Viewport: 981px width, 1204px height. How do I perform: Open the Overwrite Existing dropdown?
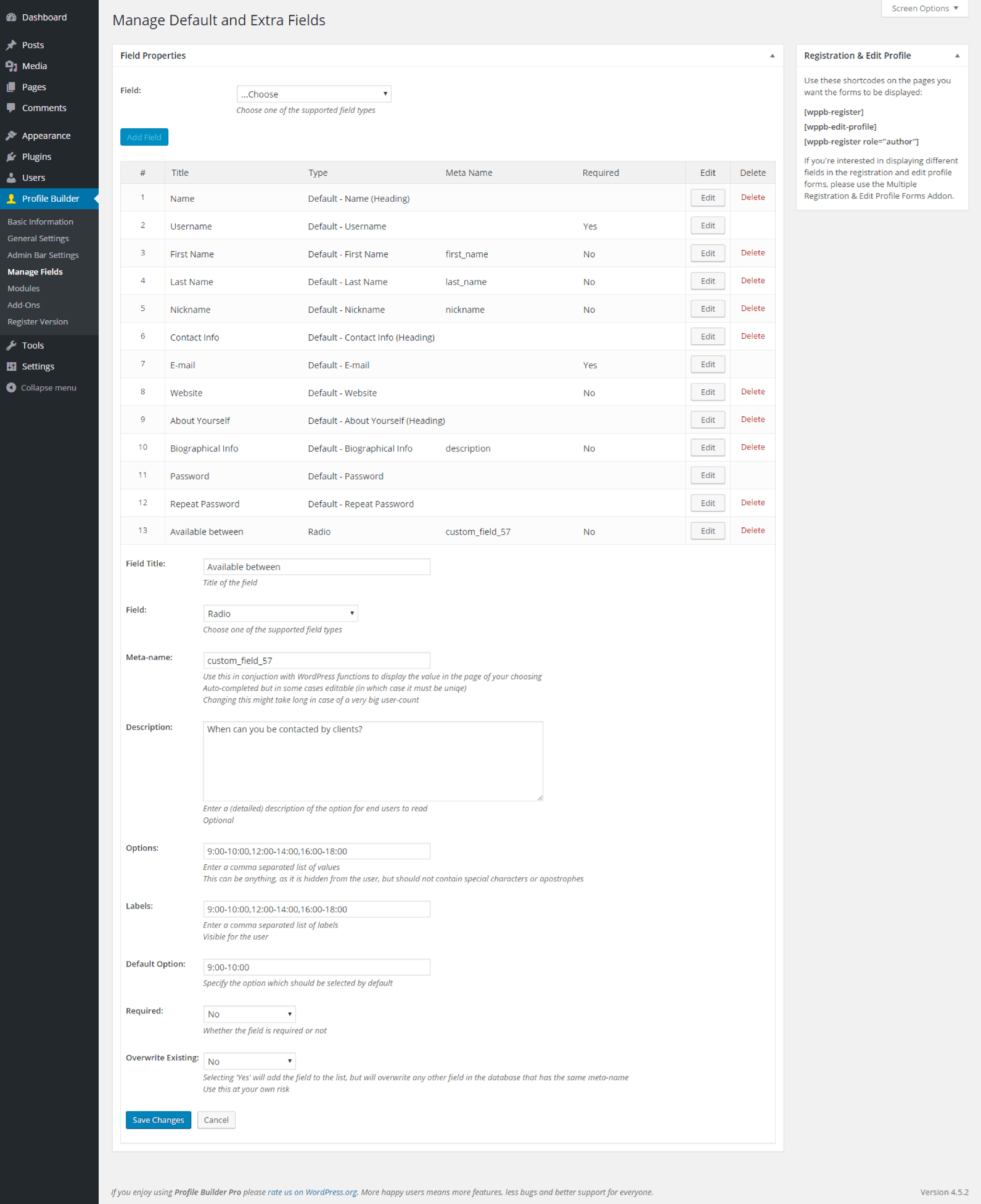click(250, 1061)
